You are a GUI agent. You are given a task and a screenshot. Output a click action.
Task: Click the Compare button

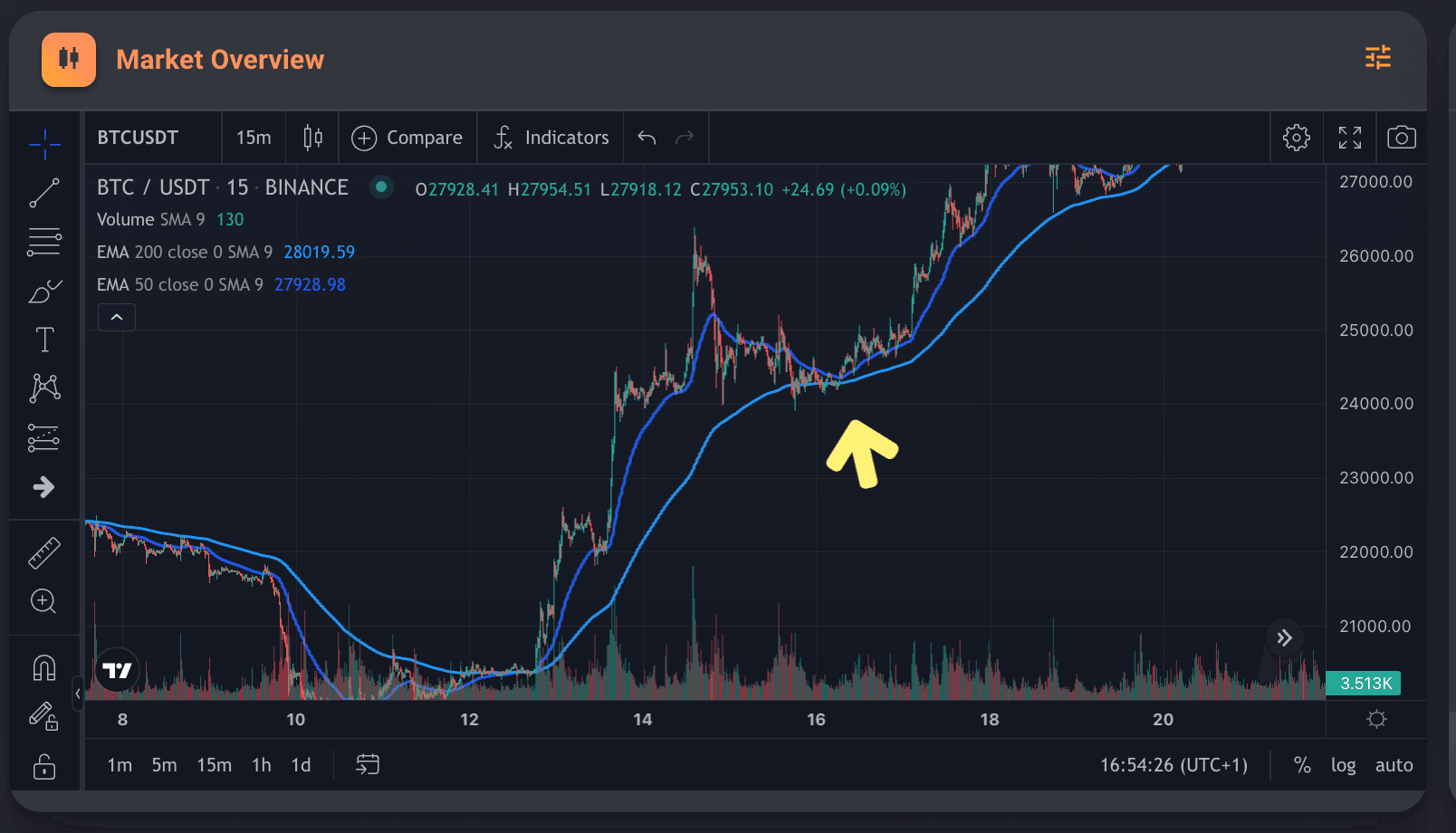pos(407,138)
